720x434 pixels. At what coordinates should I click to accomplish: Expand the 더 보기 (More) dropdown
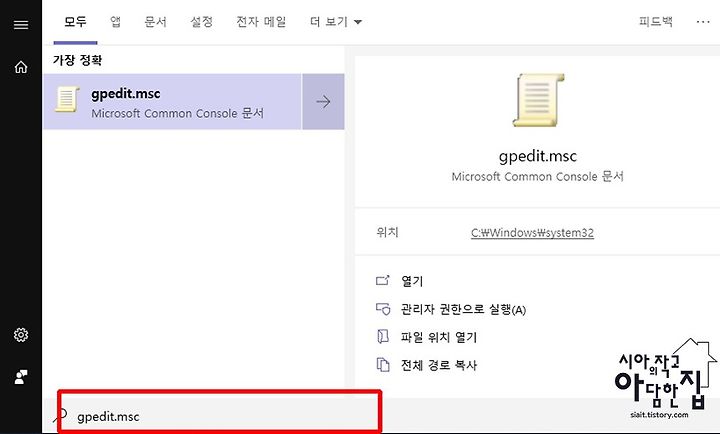coord(336,22)
